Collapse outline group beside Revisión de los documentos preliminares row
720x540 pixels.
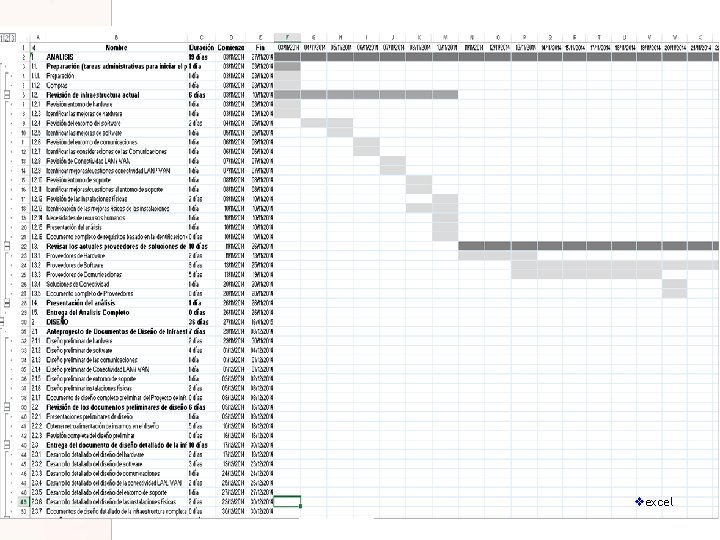coord(7,407)
